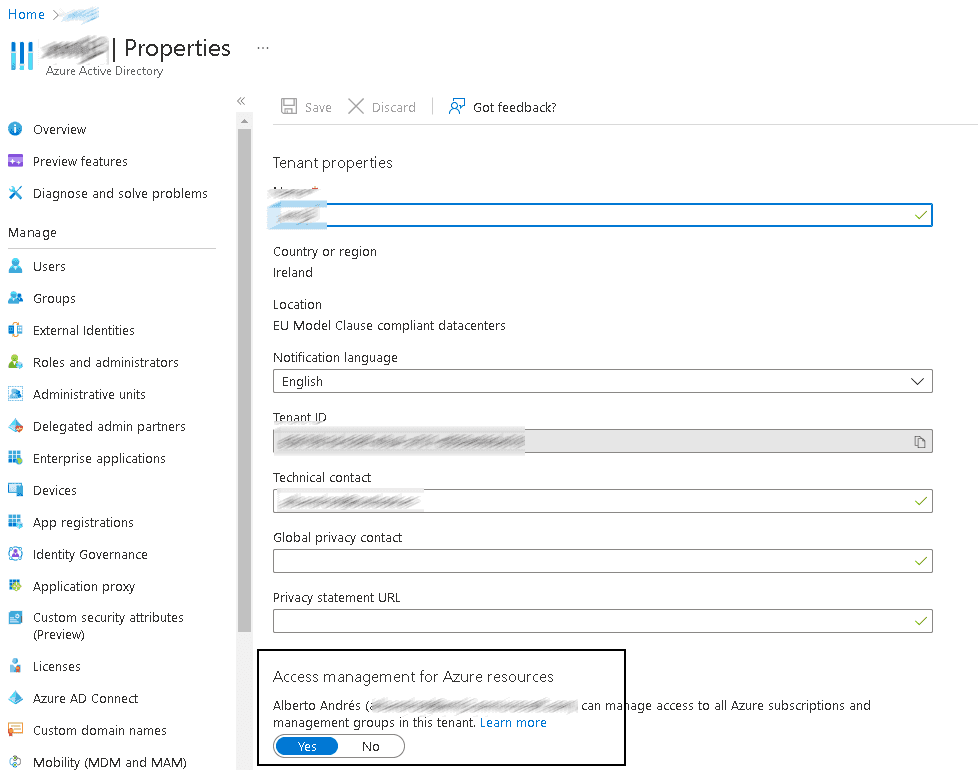Image resolution: width=978 pixels, height=770 pixels.
Task: Click the Diagnose and solve problems wrench icon
Action: pyautogui.click(x=16, y=193)
